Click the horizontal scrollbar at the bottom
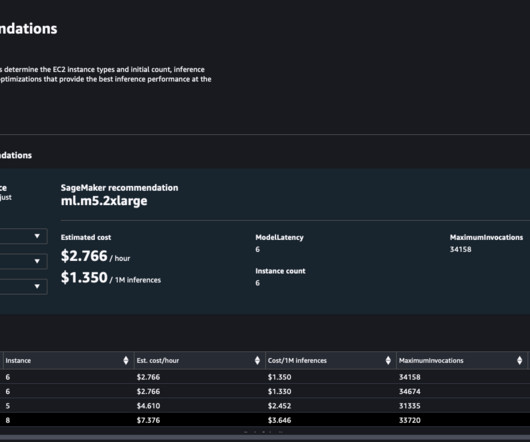This screenshot has width=530, height=442. click(x=265, y=438)
